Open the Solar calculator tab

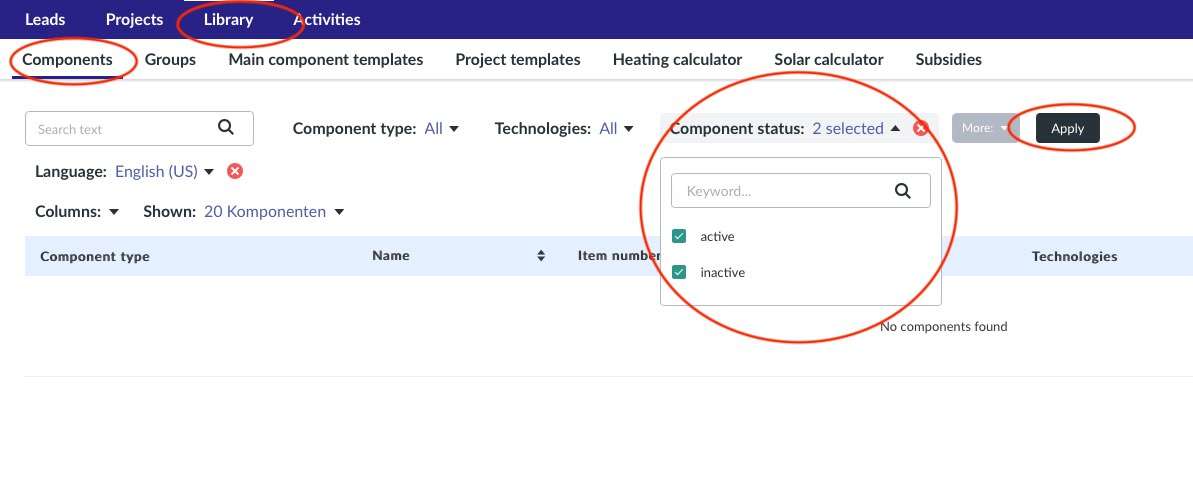tap(828, 59)
